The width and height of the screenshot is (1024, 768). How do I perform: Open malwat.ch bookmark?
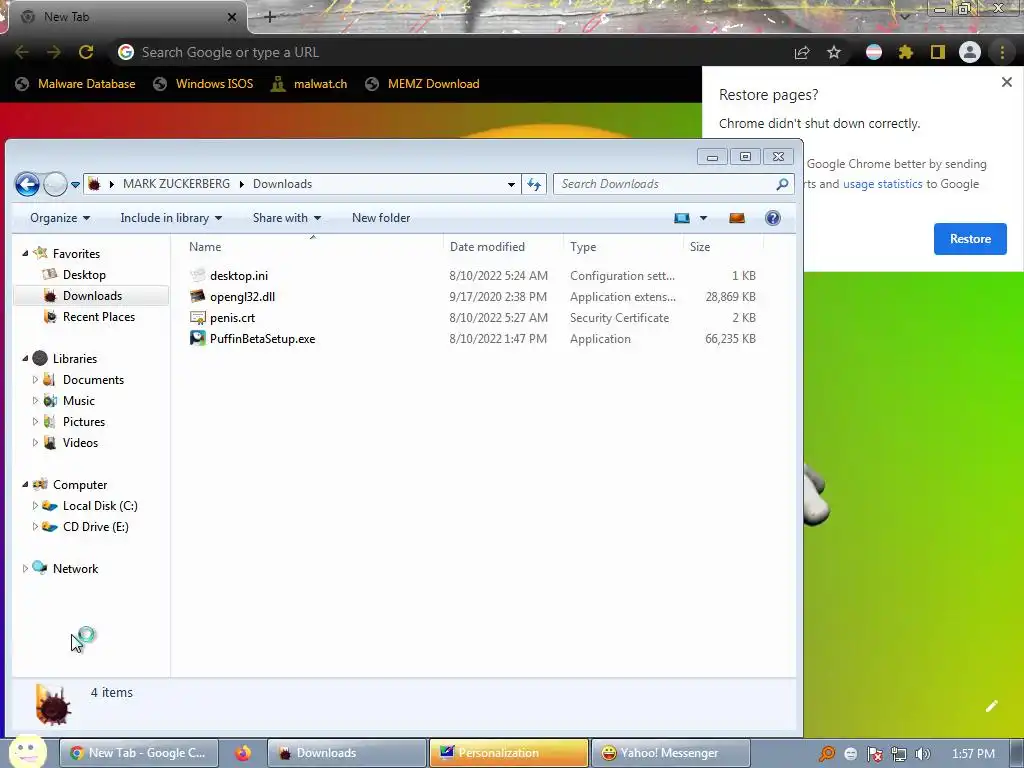[x=310, y=84]
